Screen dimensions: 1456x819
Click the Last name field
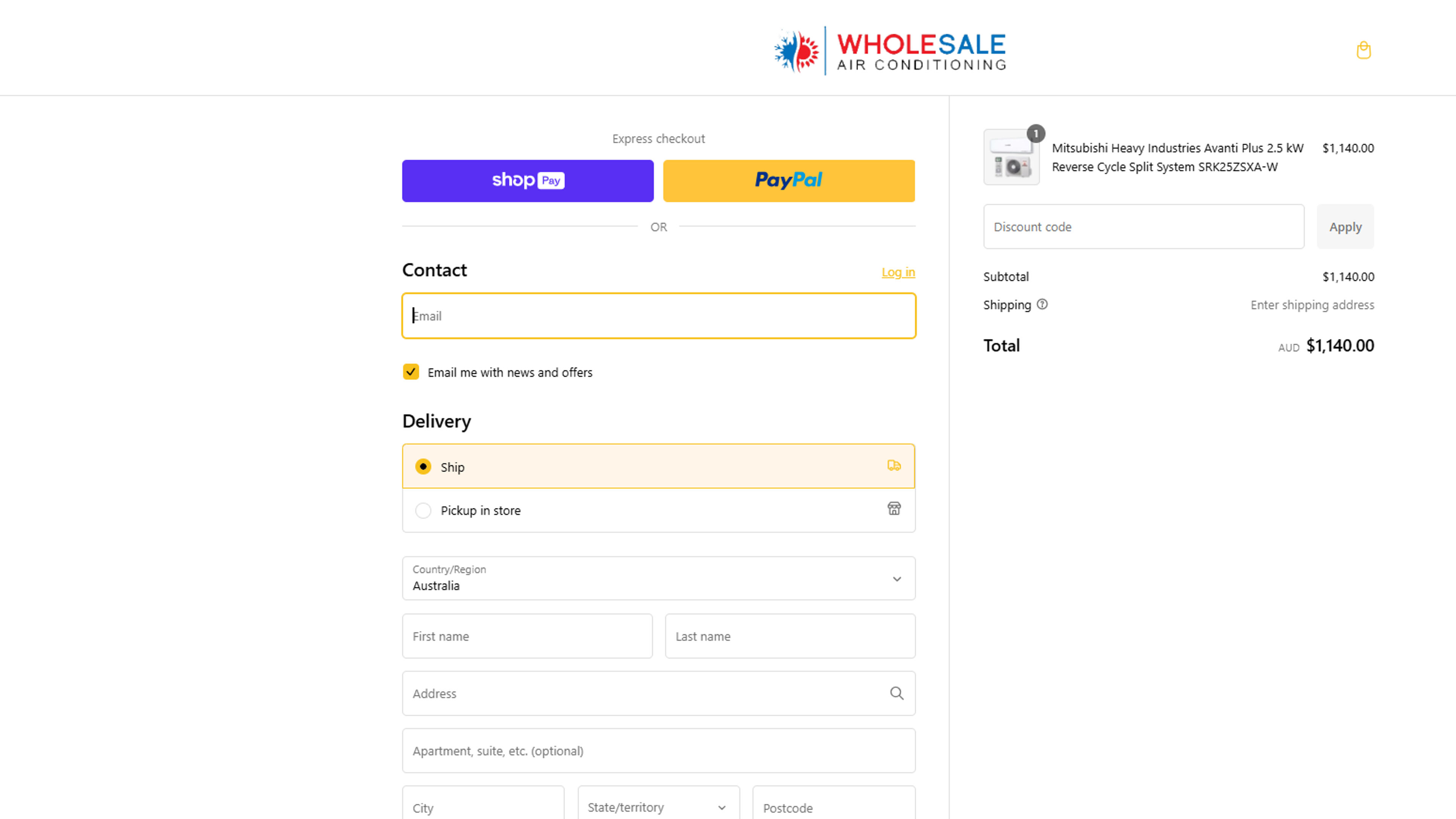[x=789, y=636]
